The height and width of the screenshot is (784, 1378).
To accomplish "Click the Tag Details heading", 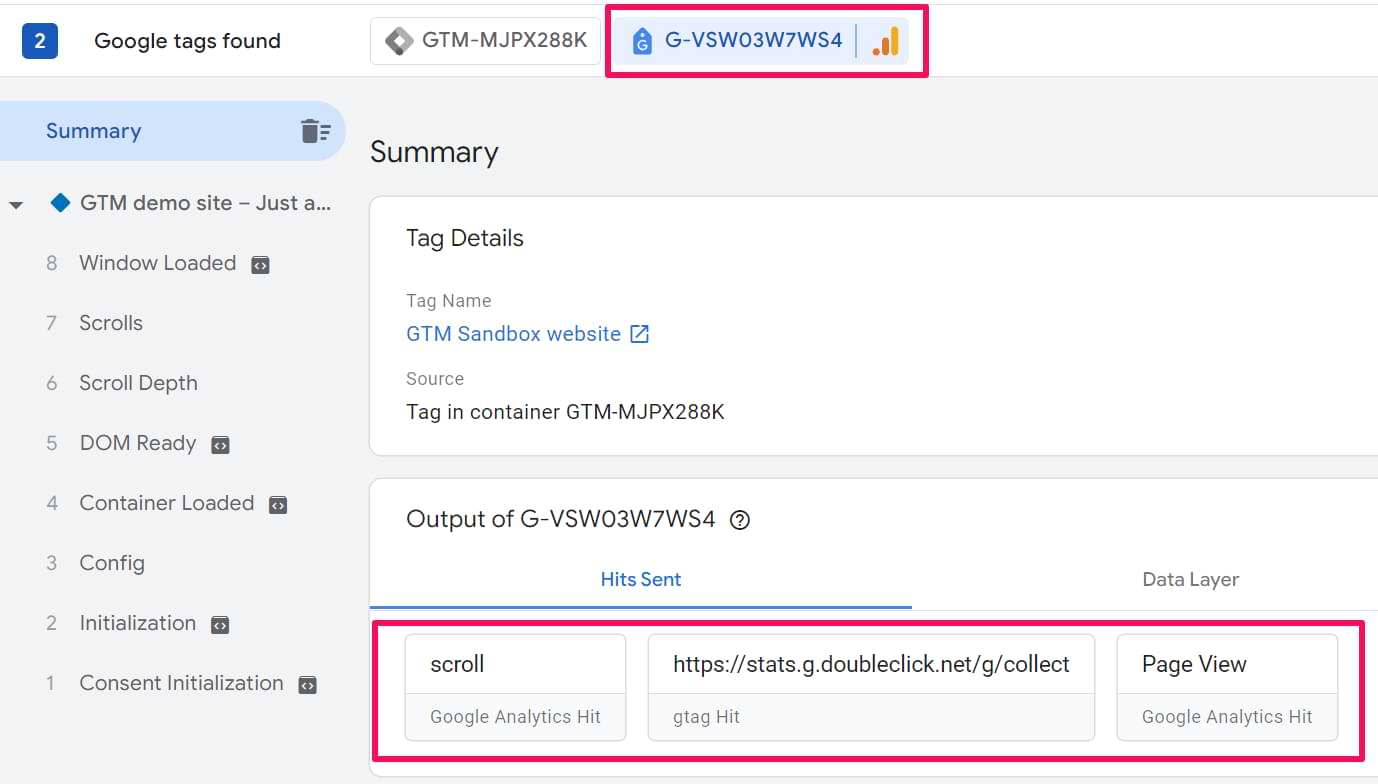I will point(465,238).
